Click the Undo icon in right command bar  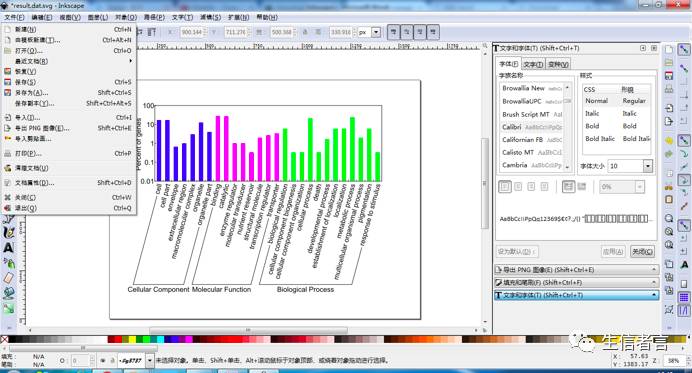tap(669, 141)
